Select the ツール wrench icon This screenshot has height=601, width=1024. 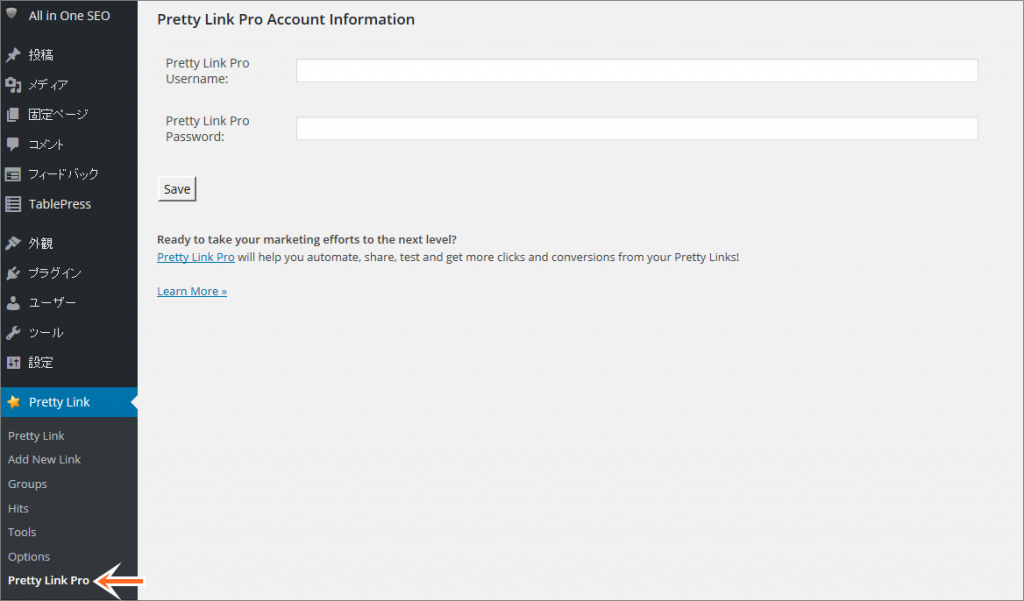pyautogui.click(x=16, y=332)
